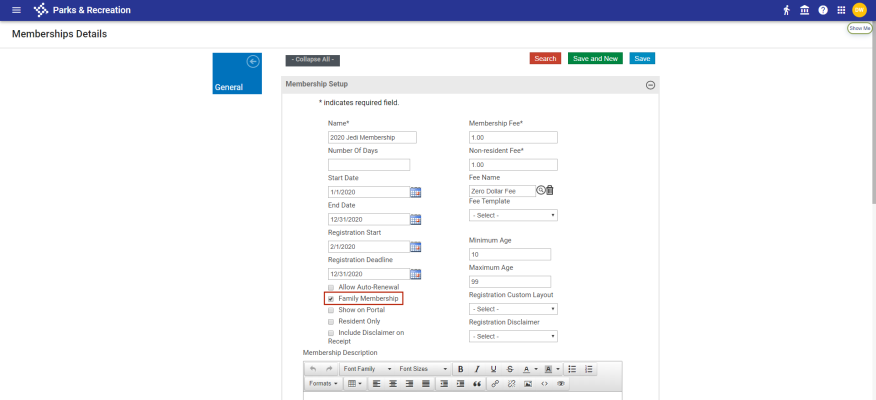876x400 pixels.
Task: Expand Registration Custom Layout dropdown
Action: pyautogui.click(x=513, y=309)
